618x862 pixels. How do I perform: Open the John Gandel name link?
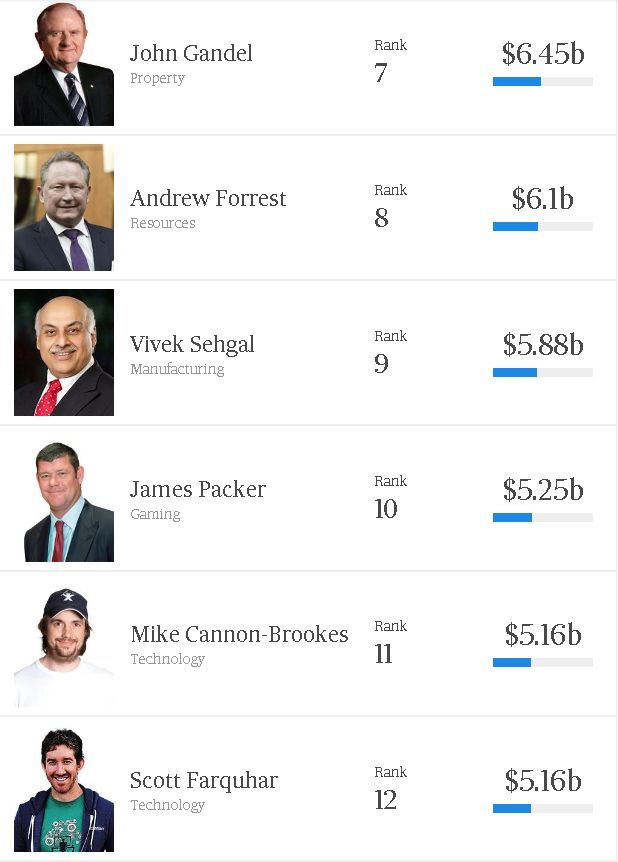(x=191, y=53)
